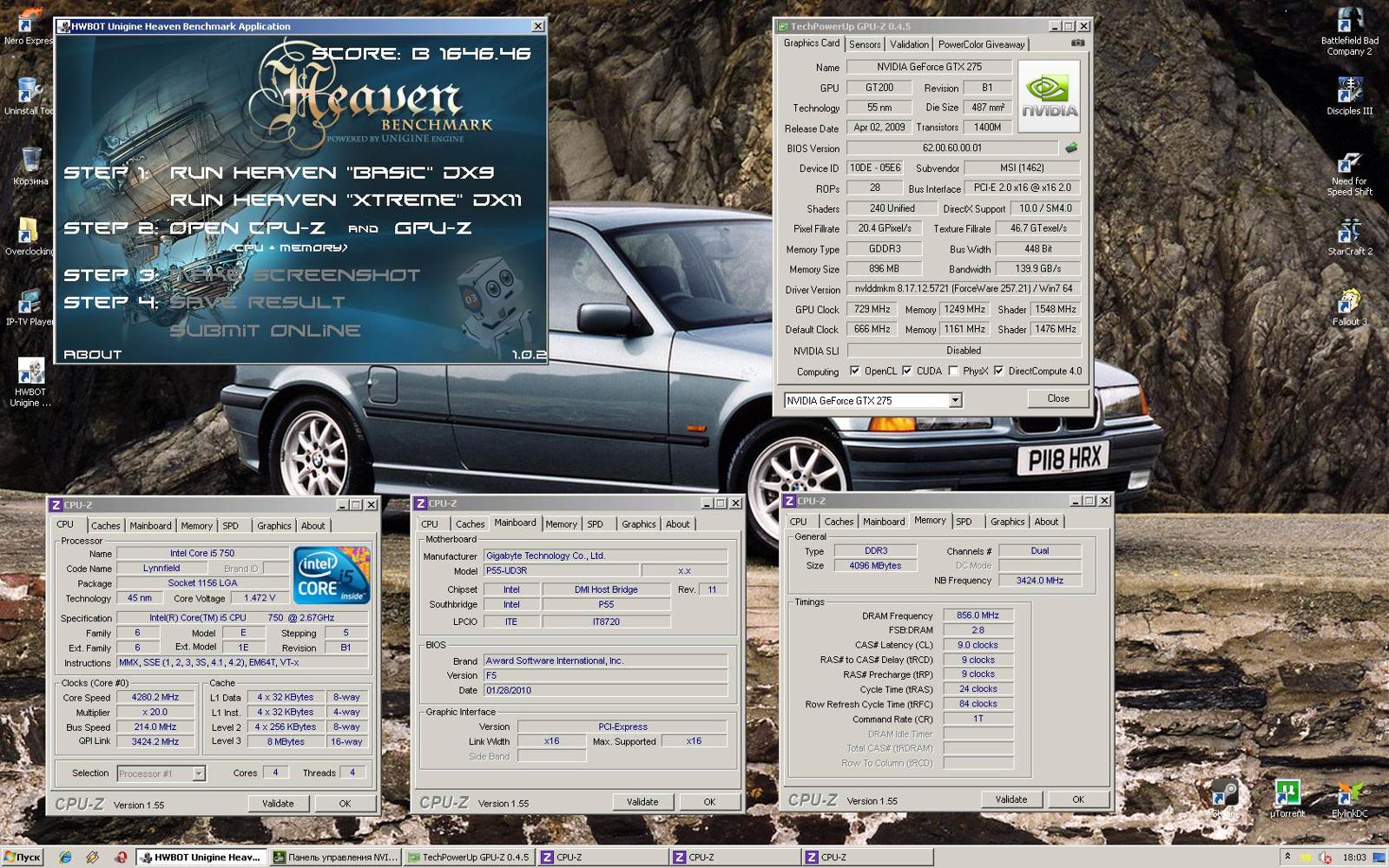Launch IP-TV Player desktop icon
Image resolution: width=1389 pixels, height=868 pixels.
(x=30, y=307)
